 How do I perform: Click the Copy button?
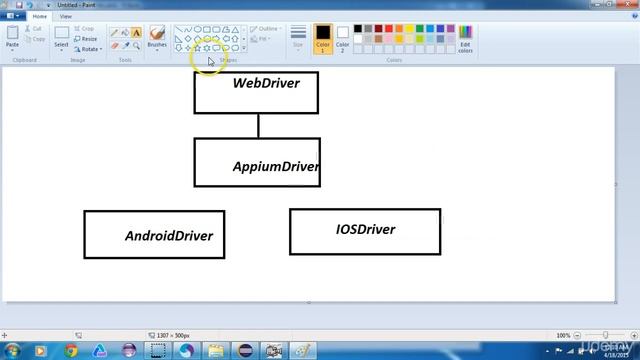35,39
